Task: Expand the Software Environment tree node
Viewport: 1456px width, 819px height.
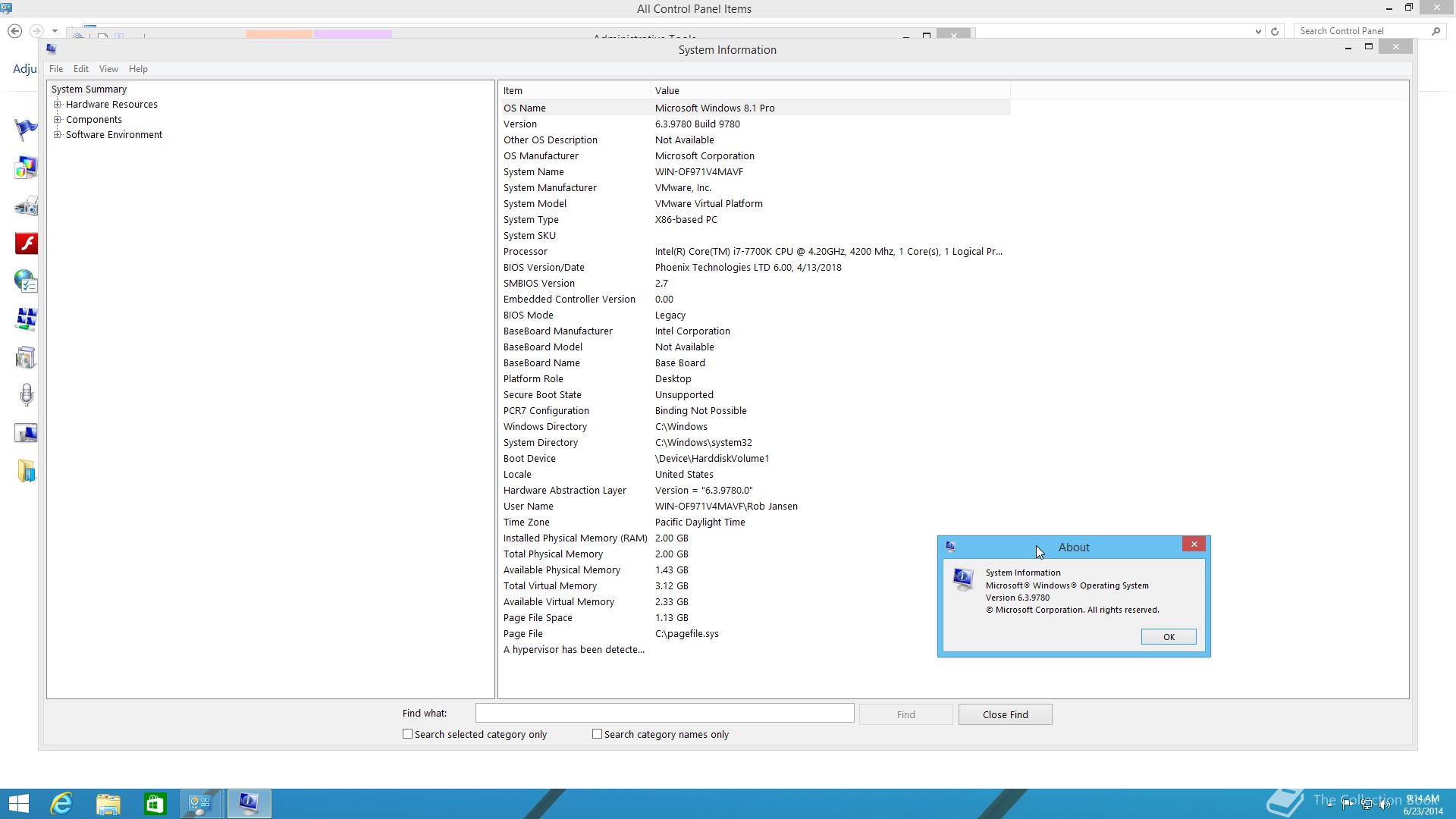Action: 57,135
